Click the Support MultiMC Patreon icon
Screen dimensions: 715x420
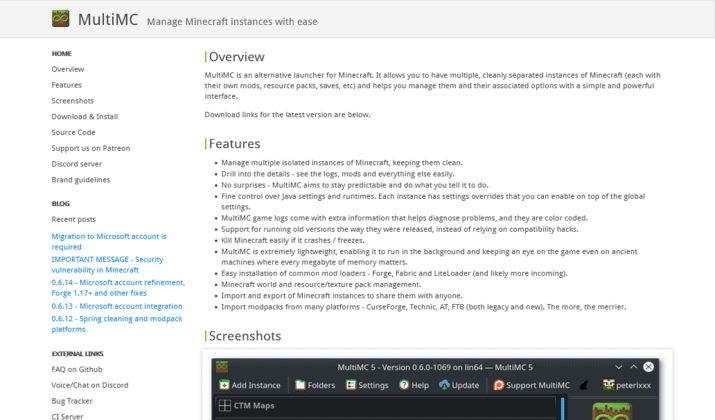(499, 385)
